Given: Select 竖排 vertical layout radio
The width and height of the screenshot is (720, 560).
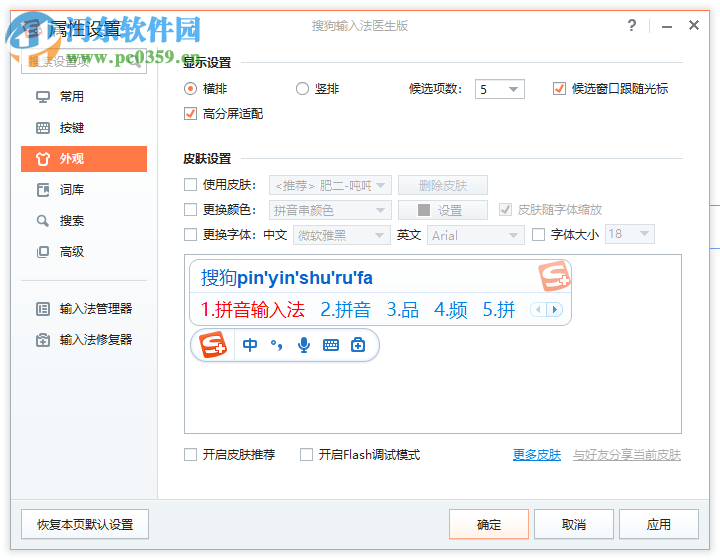Looking at the screenshot, I should tap(302, 89).
